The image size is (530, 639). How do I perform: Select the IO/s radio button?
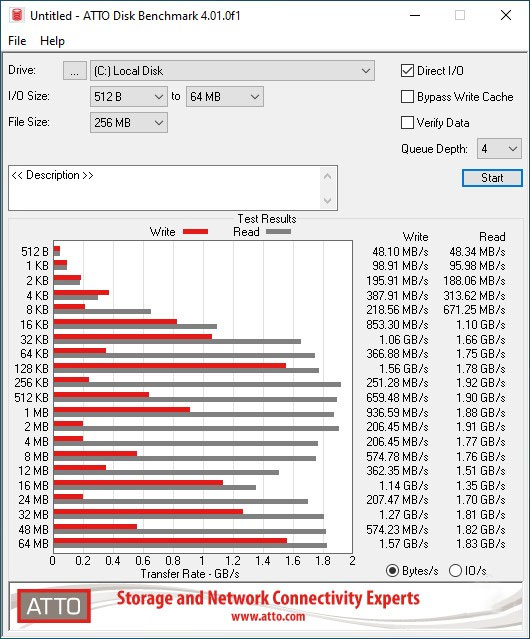(455, 571)
